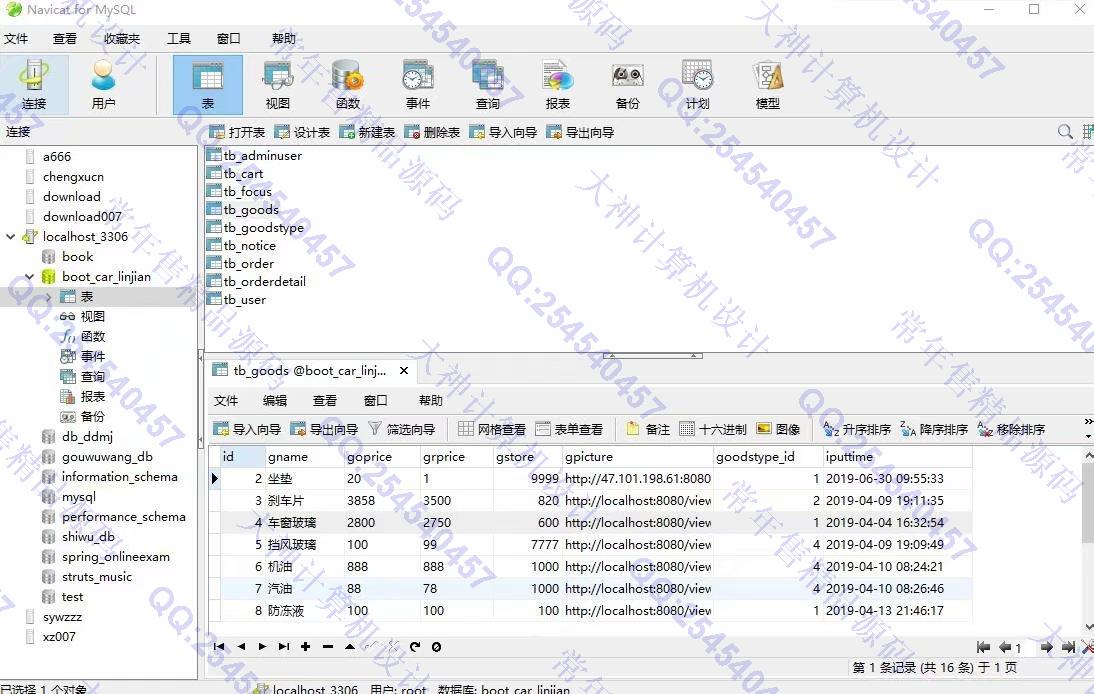Click the gouwuwang_db database in tree

click(x=107, y=457)
